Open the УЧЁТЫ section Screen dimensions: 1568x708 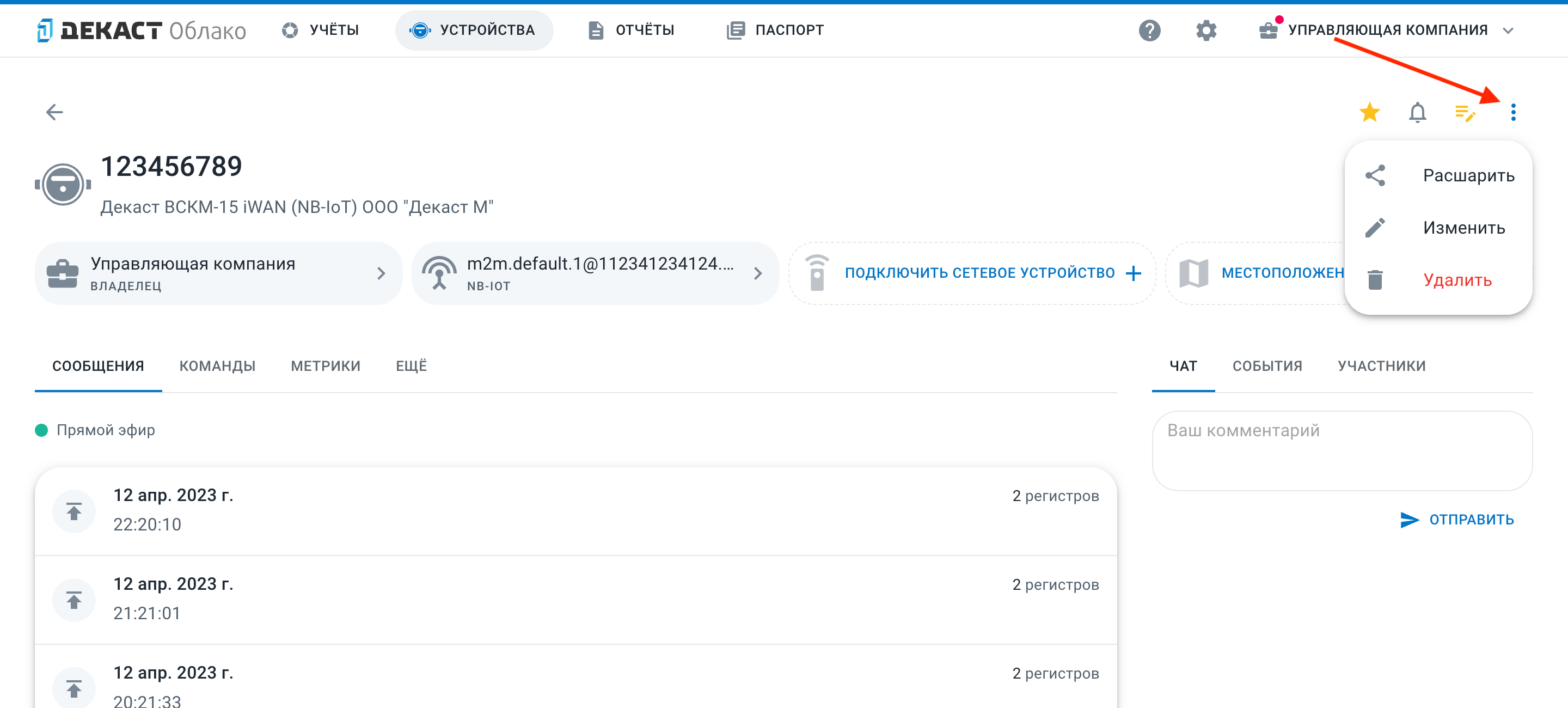[x=320, y=30]
